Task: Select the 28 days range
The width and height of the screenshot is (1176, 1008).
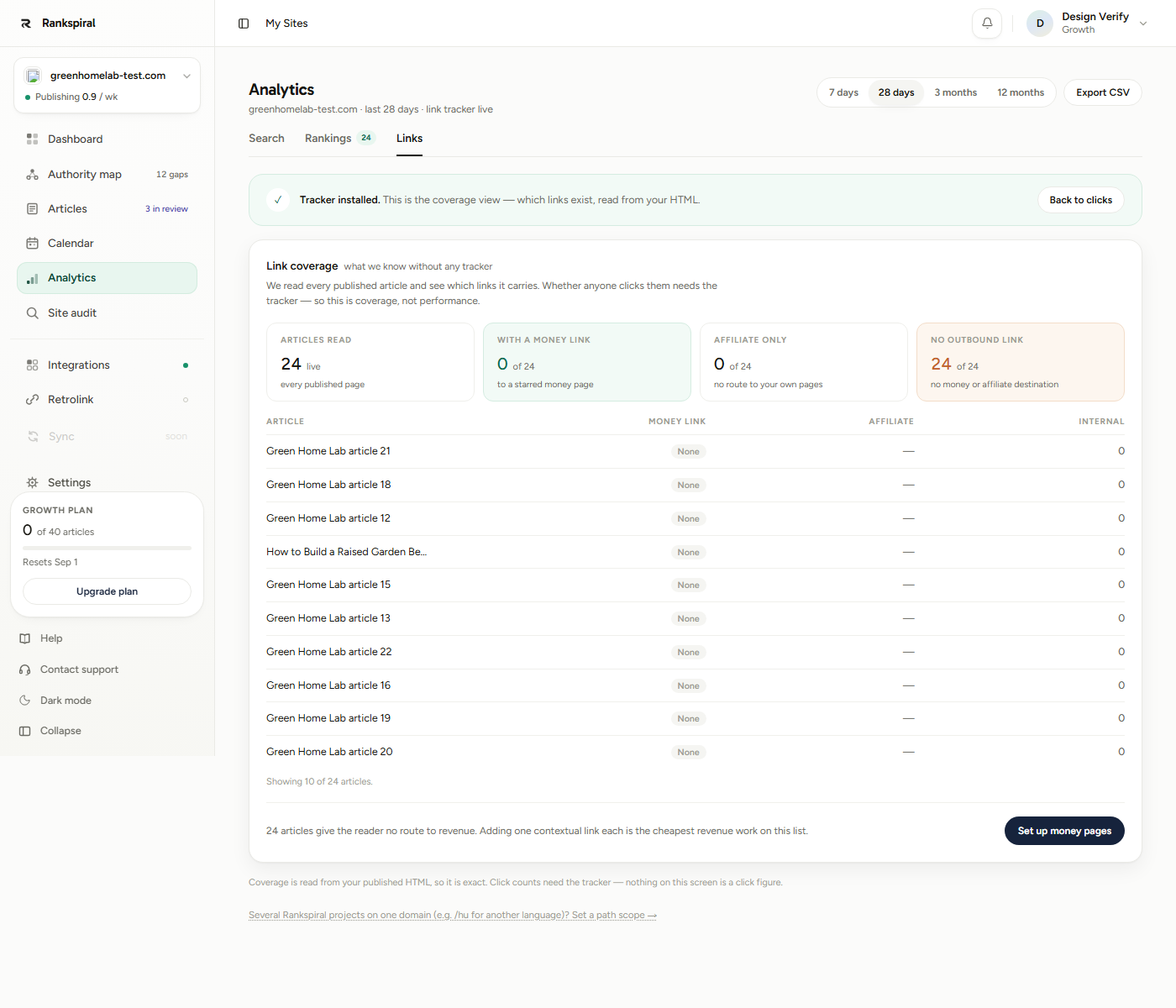Action: (x=896, y=92)
